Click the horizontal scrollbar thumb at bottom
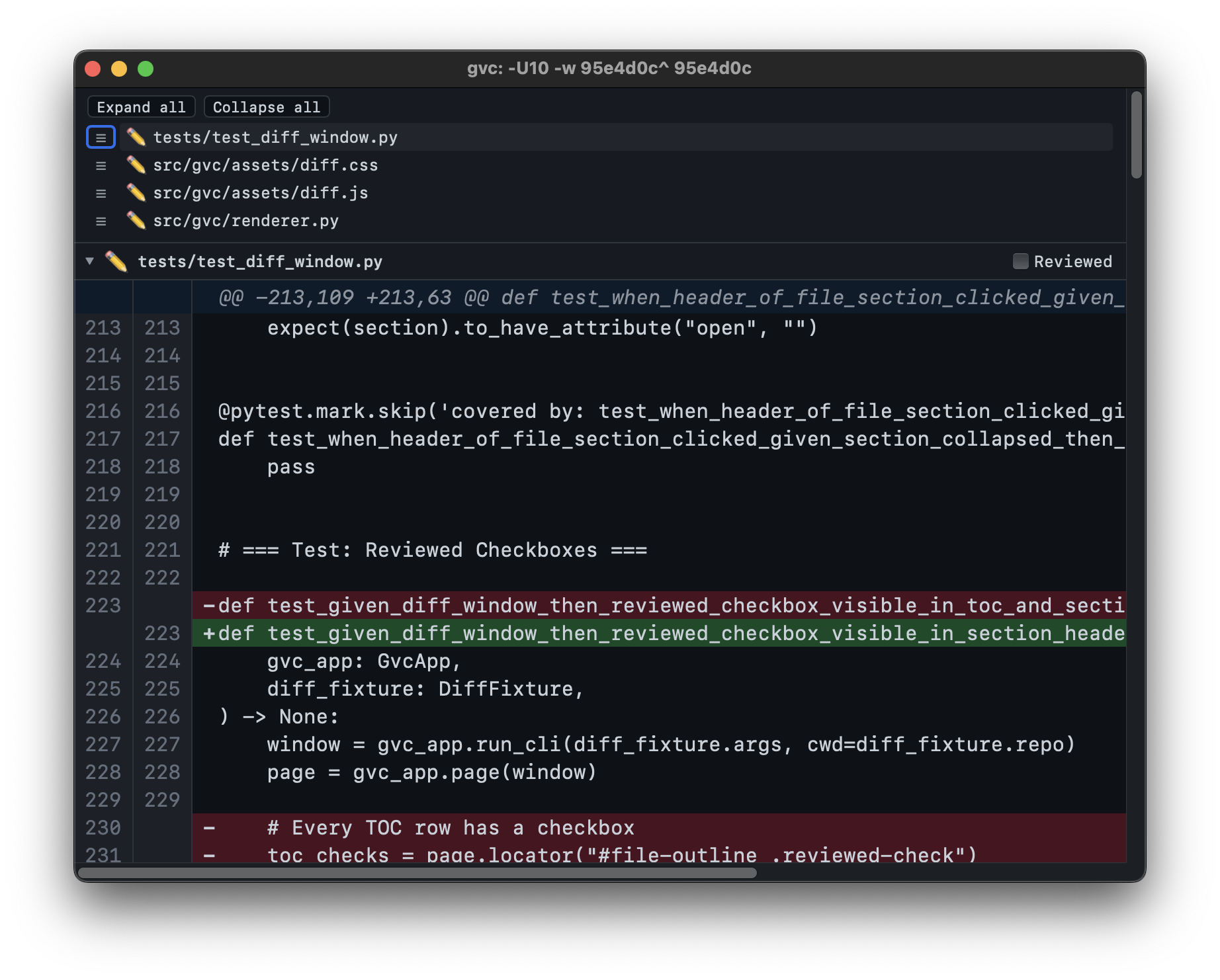1220x980 pixels. [417, 873]
